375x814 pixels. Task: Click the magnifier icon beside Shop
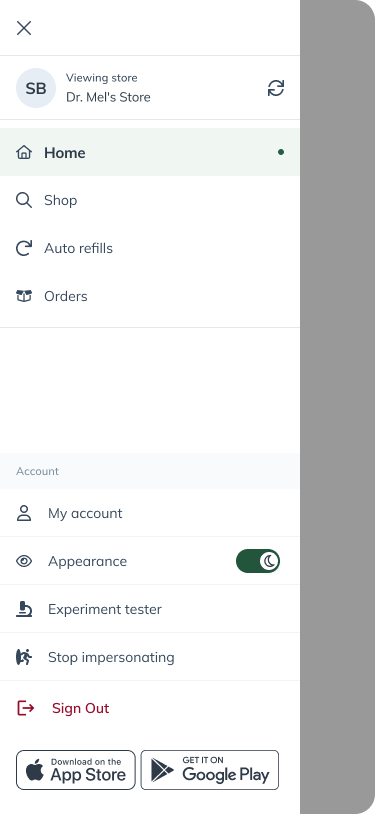pyautogui.click(x=24, y=200)
